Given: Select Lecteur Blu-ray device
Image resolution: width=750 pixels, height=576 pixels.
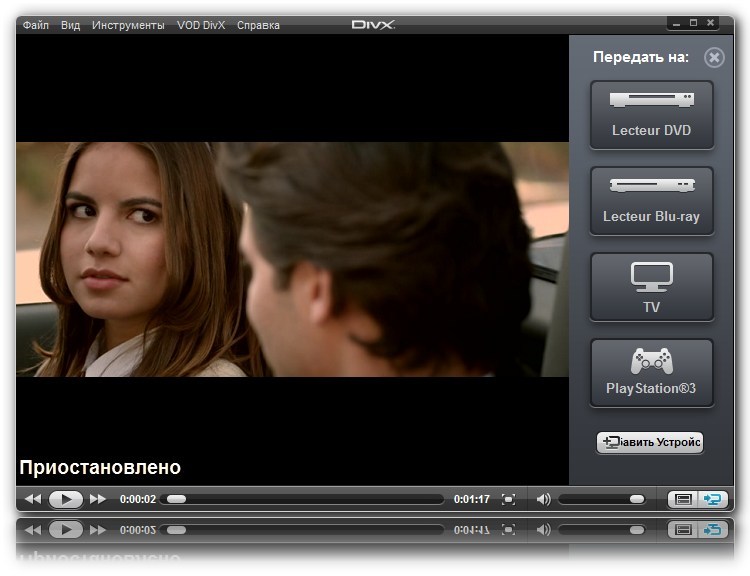Looking at the screenshot, I should pyautogui.click(x=651, y=201).
